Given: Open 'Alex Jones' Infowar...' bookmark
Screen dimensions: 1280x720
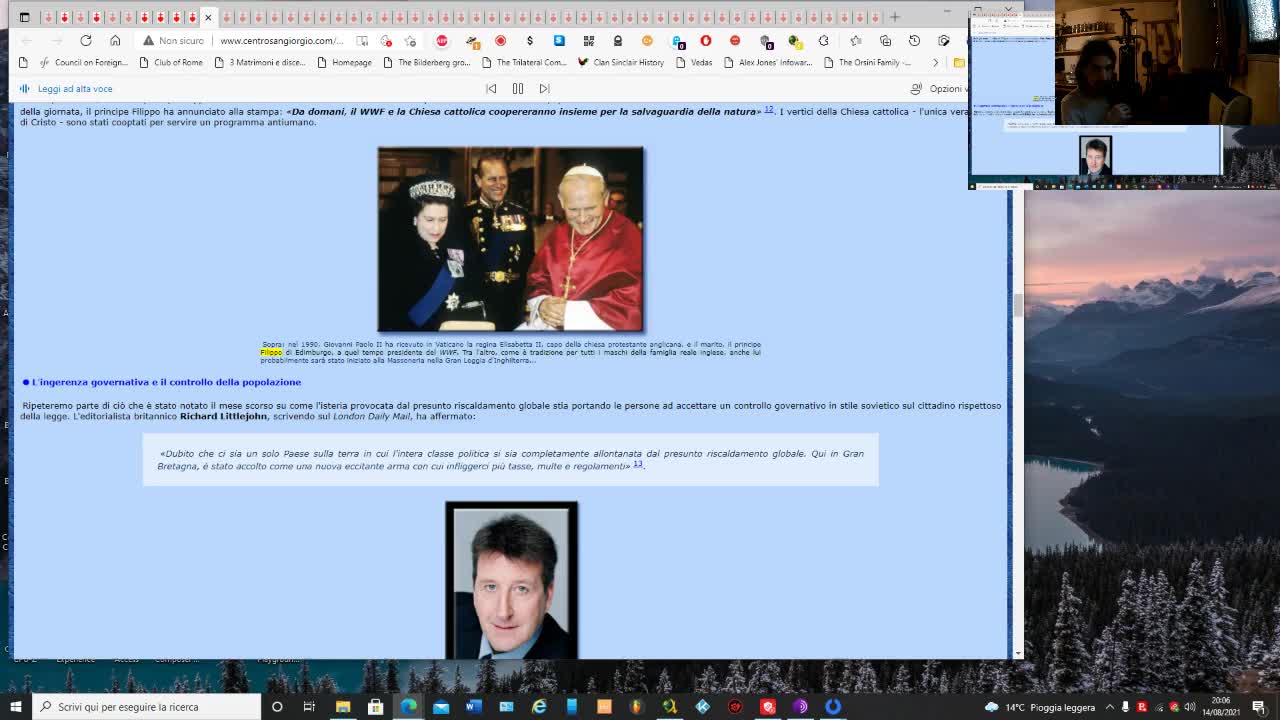Looking at the screenshot, I should point(768,62).
